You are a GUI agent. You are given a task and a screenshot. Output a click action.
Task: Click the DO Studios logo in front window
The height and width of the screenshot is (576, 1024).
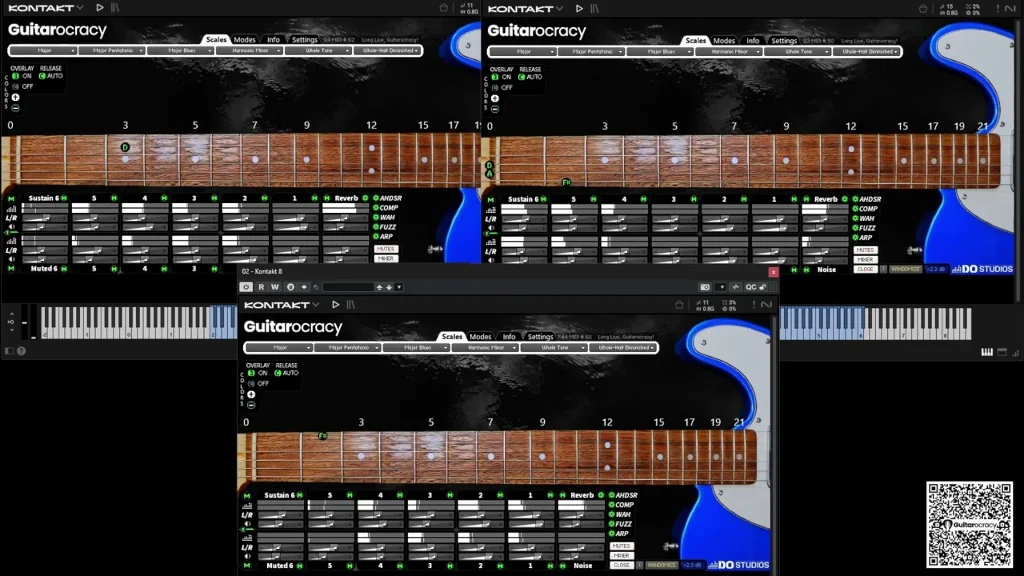[x=739, y=565]
